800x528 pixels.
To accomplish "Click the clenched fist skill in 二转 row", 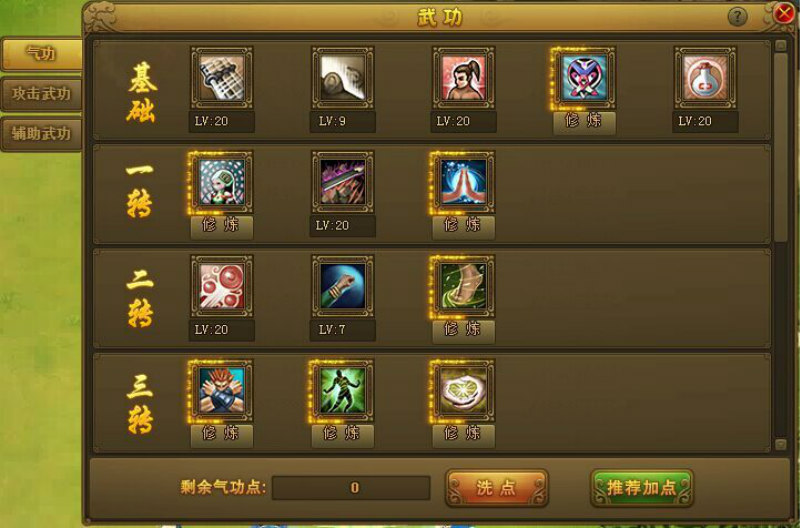I will (342, 286).
